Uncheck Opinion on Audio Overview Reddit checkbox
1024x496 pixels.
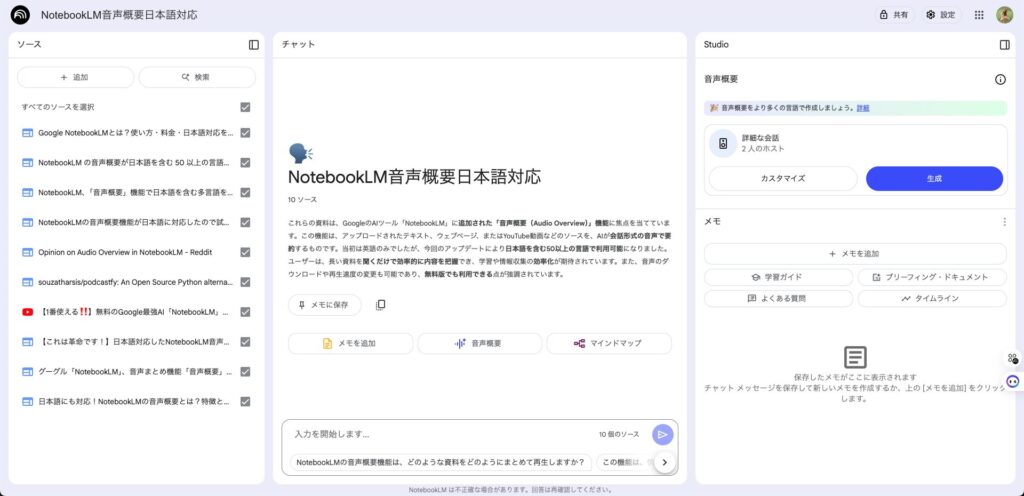click(x=245, y=252)
